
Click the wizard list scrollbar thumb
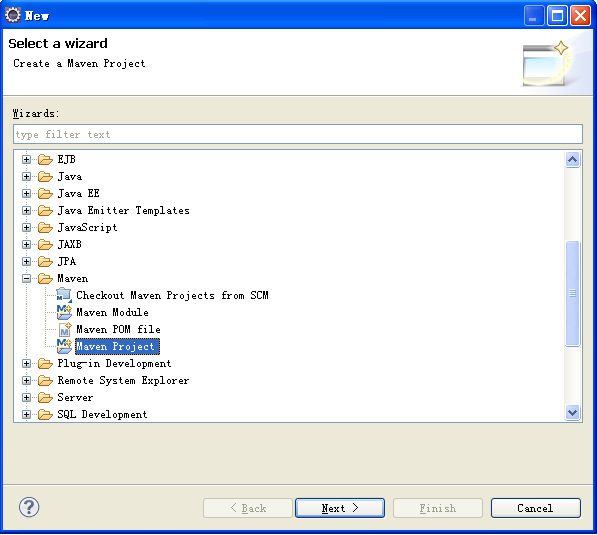[x=573, y=294]
